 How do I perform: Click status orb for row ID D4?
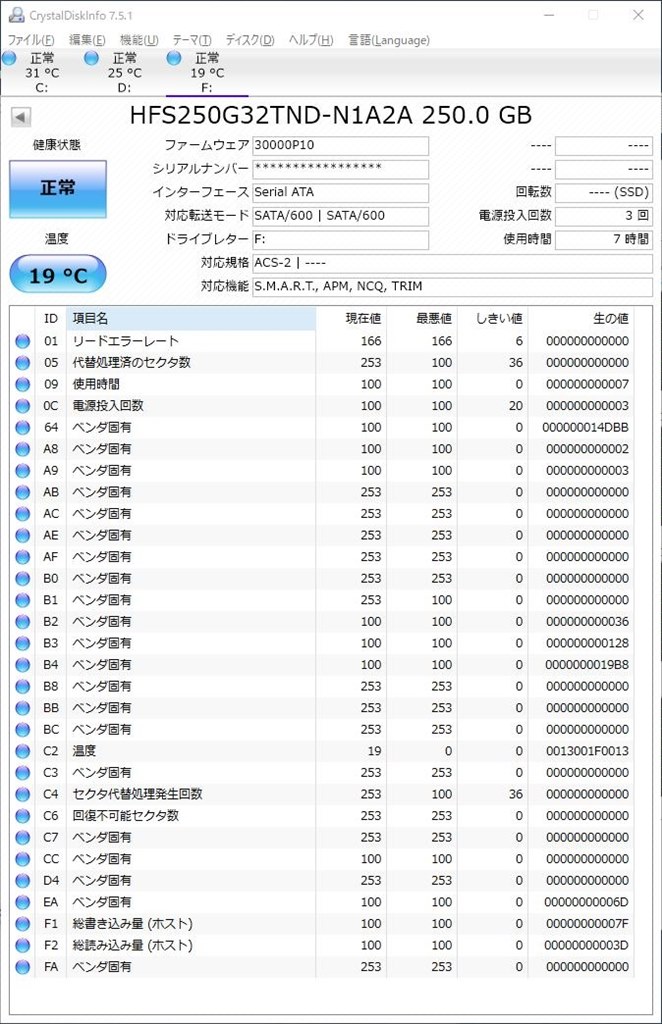tap(22, 880)
